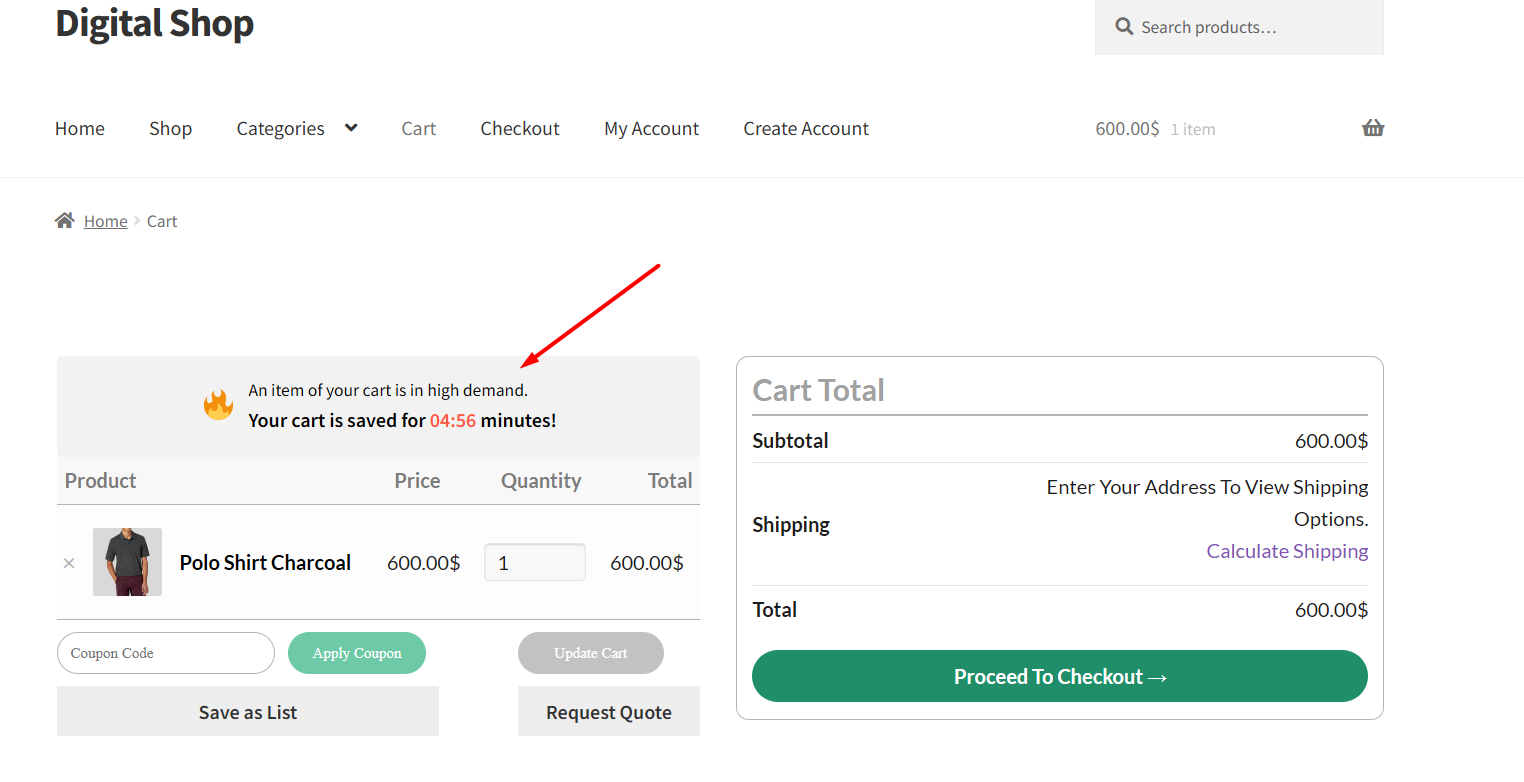Image resolution: width=1524 pixels, height=782 pixels.
Task: Click the Coupon Code input field
Action: pos(165,652)
